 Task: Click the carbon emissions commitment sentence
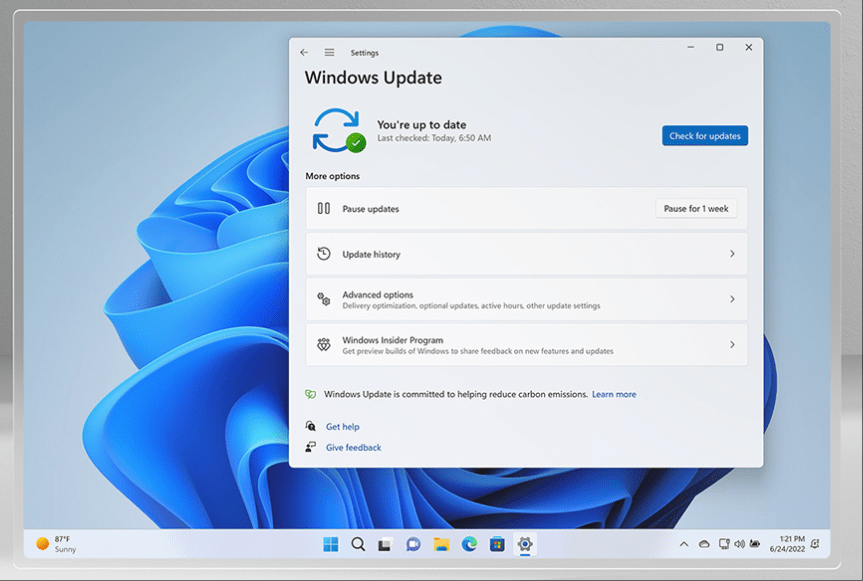(x=456, y=394)
